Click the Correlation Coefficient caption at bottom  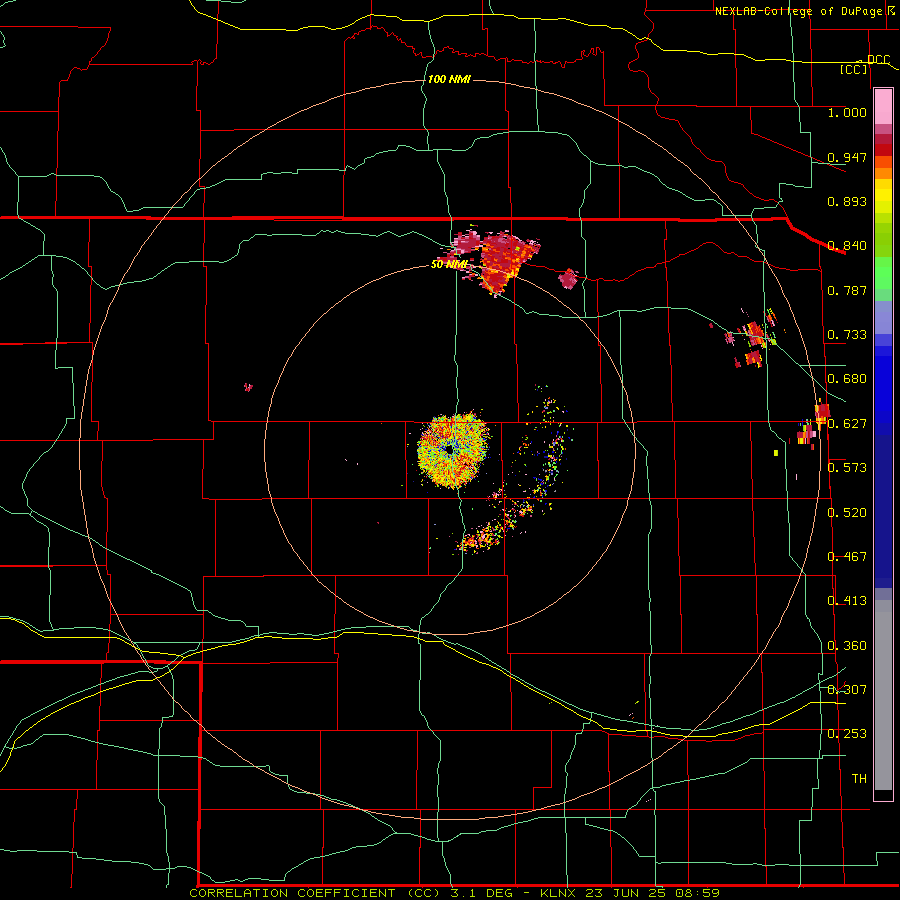454,893
